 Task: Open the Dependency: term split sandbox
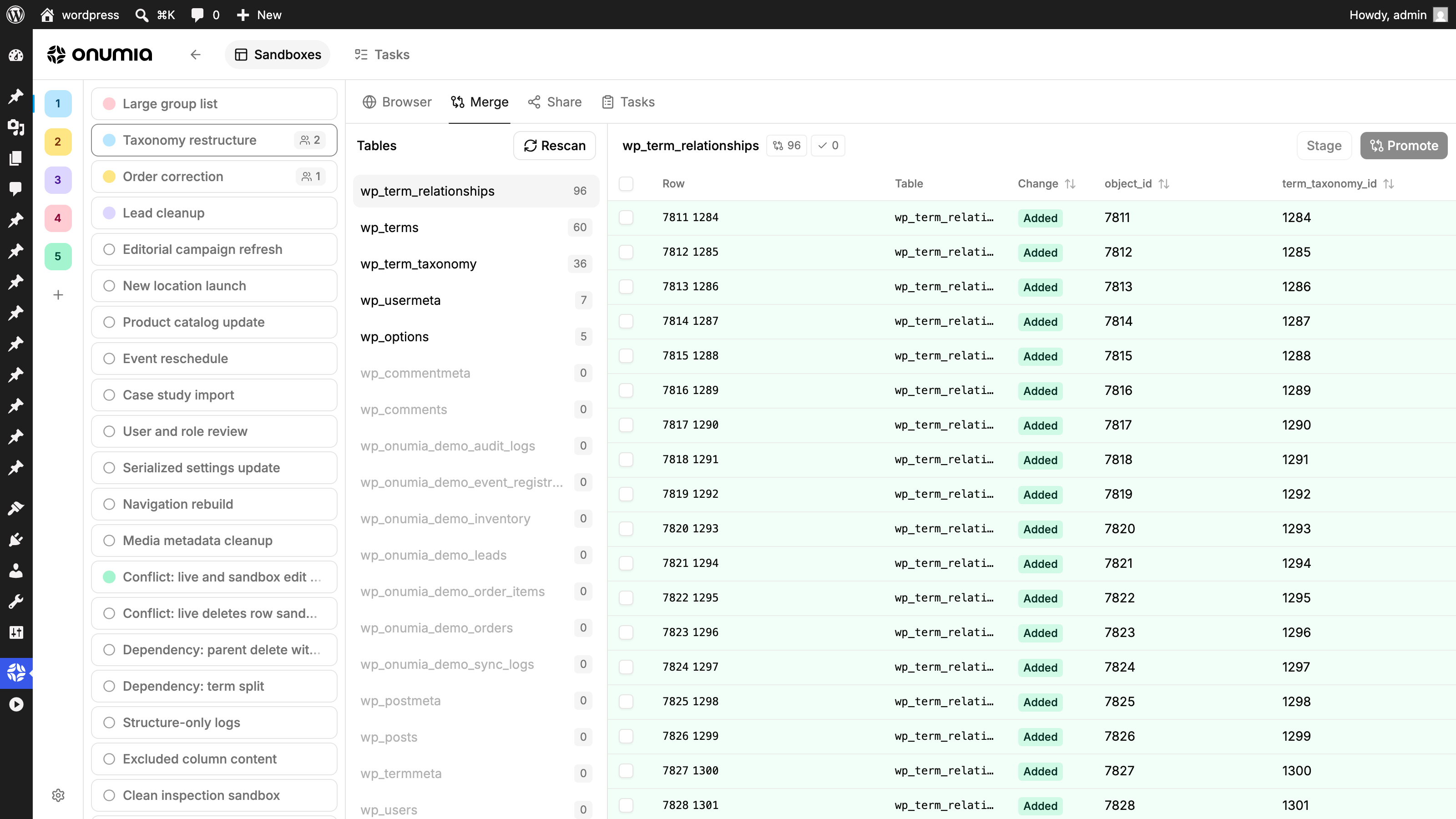tap(214, 686)
